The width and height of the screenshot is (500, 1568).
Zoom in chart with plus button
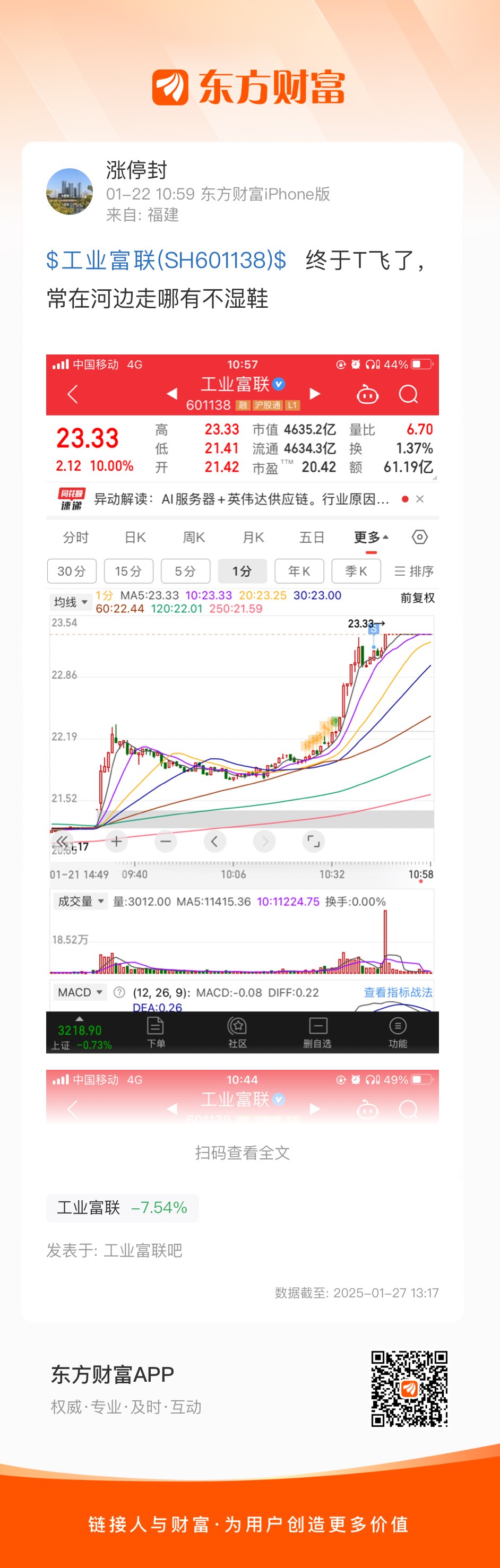[x=116, y=841]
